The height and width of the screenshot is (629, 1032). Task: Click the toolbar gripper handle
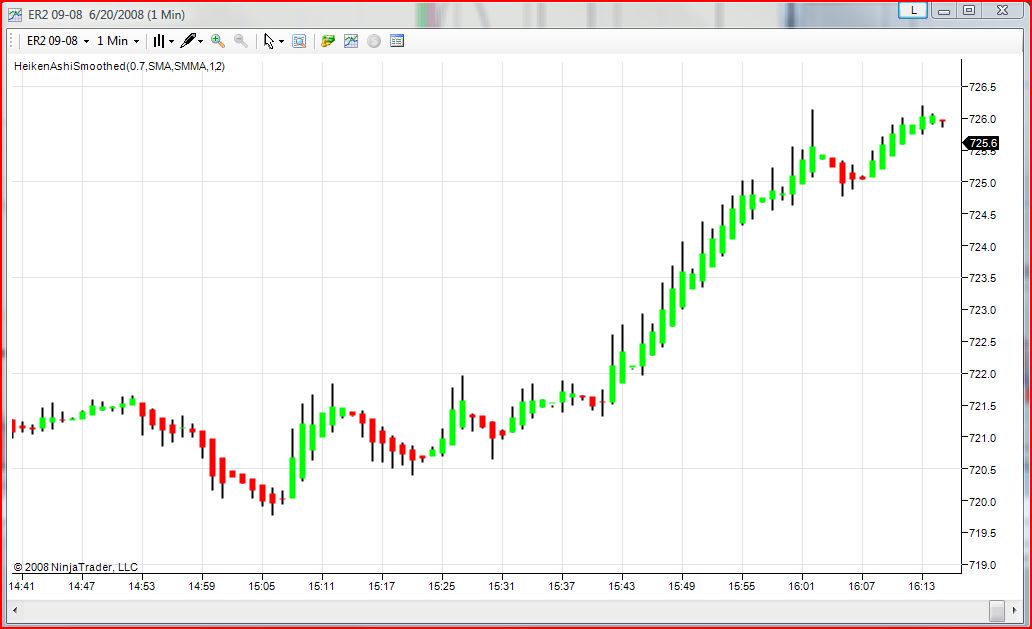click(x=11, y=41)
